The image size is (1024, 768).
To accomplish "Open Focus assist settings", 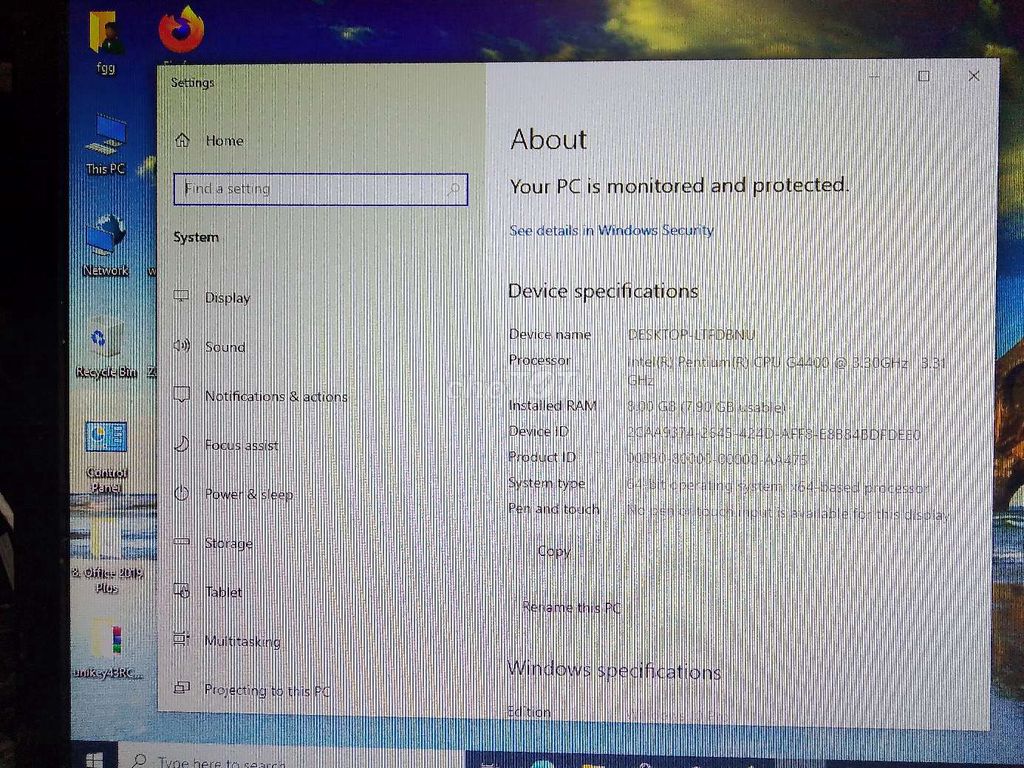I will click(x=241, y=445).
